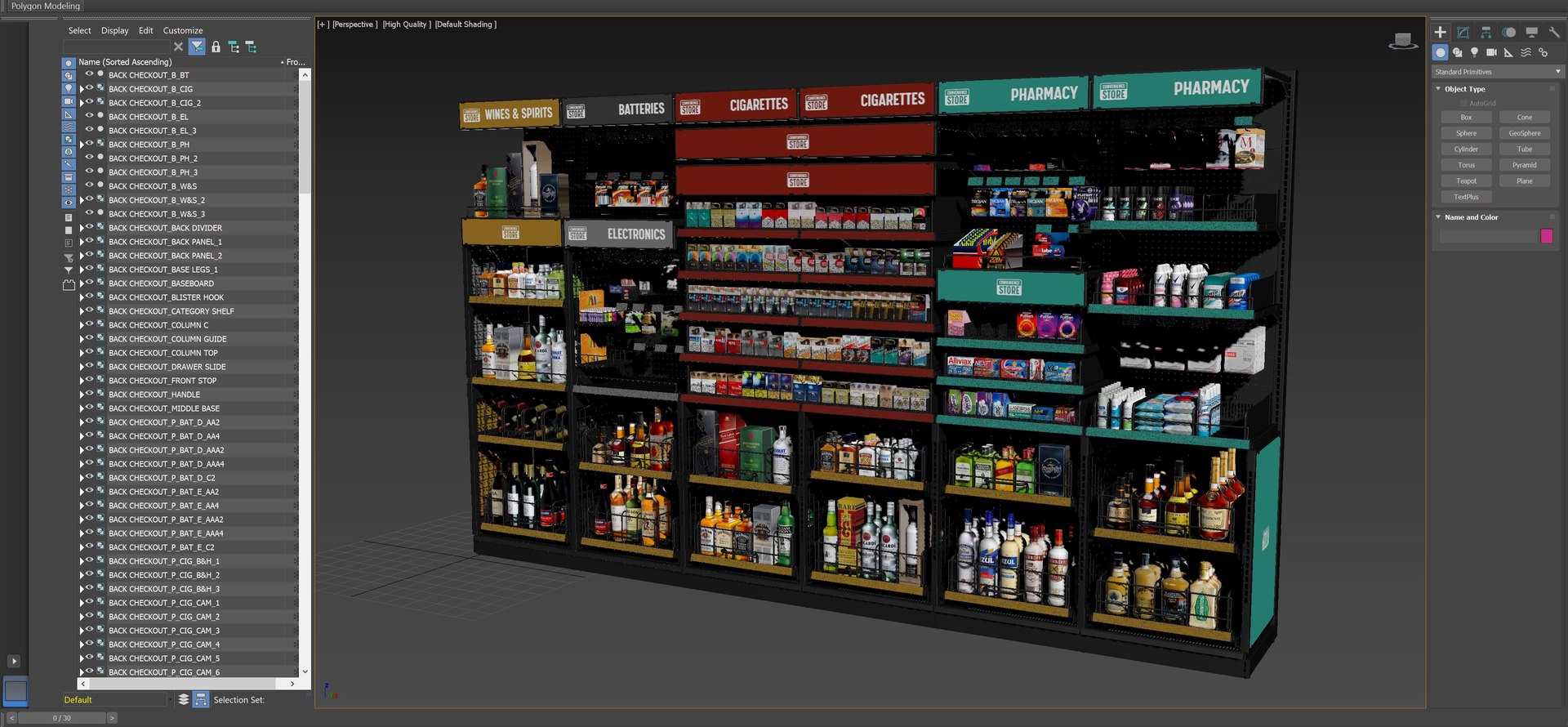
Task: Open the Display menu in scene explorer
Action: click(x=114, y=30)
